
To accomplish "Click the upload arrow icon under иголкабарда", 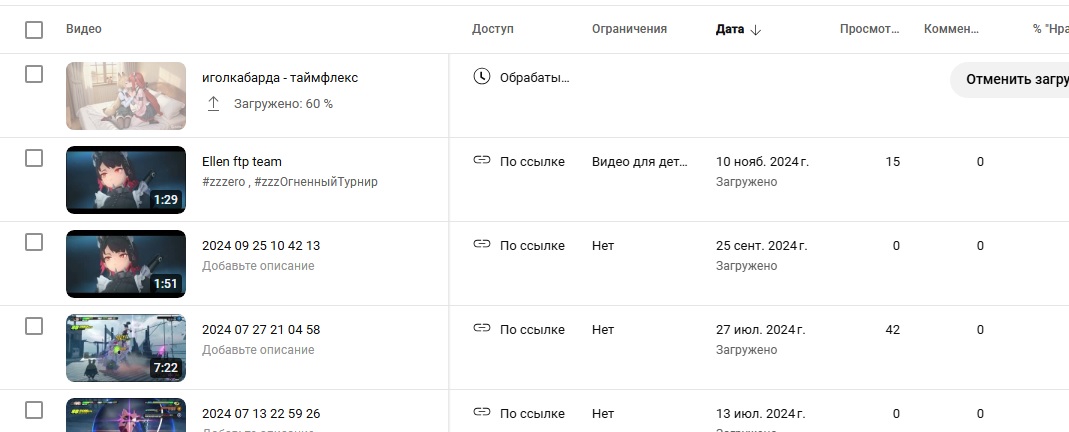I will point(213,104).
